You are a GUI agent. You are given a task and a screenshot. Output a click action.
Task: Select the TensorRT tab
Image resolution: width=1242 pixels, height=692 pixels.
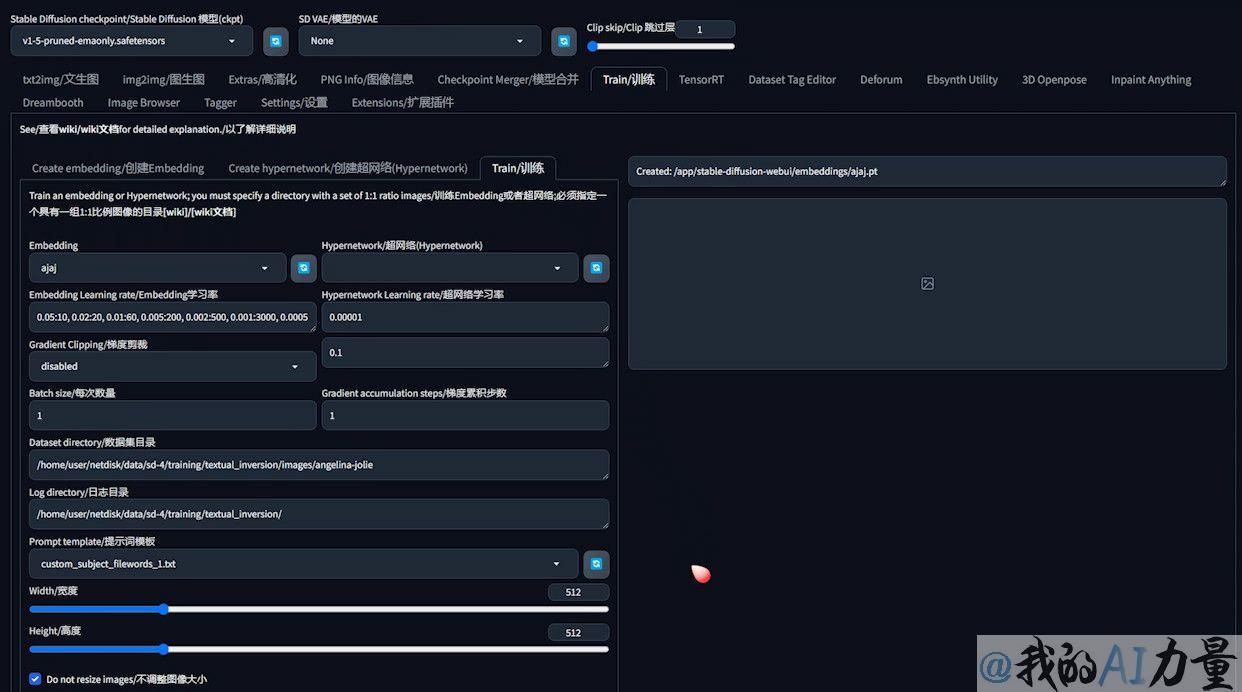[x=701, y=80]
